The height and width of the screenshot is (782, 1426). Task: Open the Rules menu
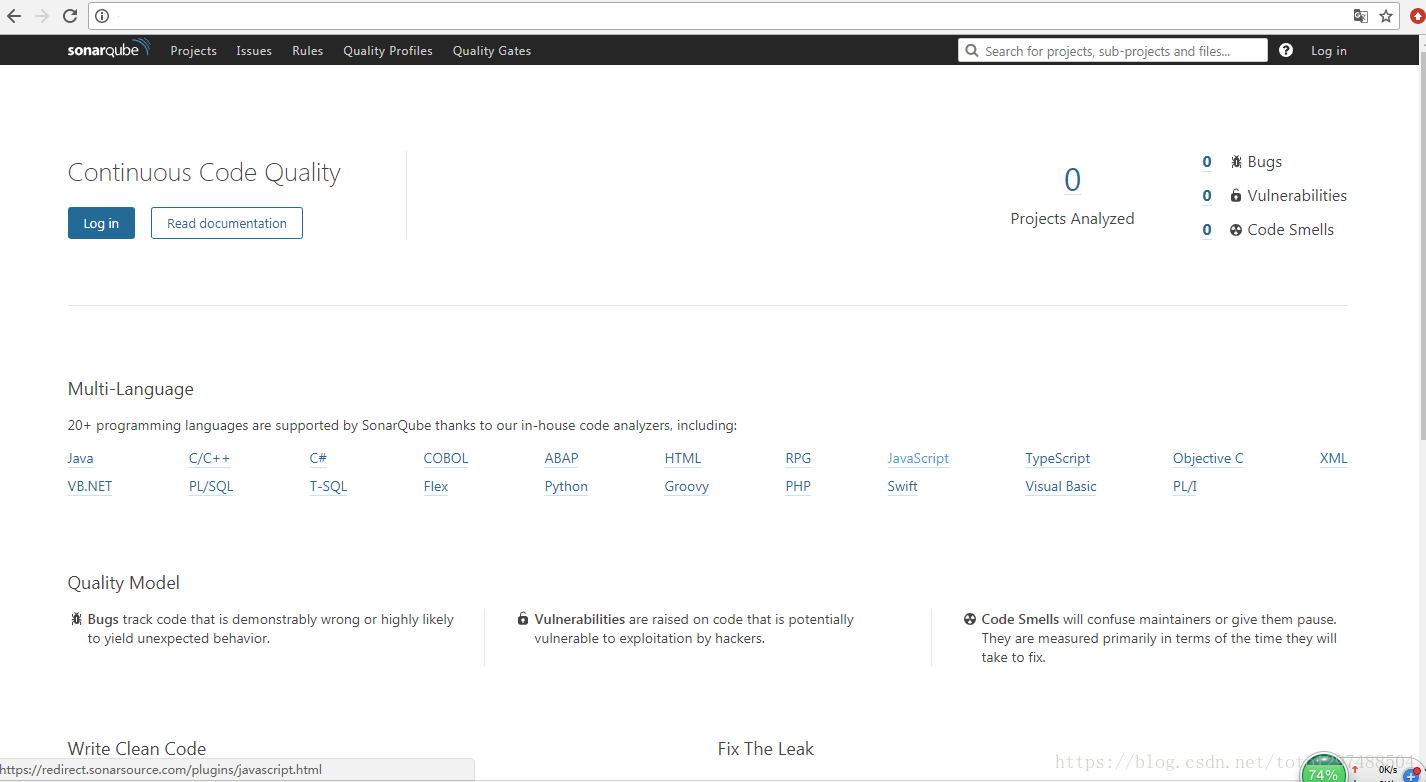click(308, 51)
